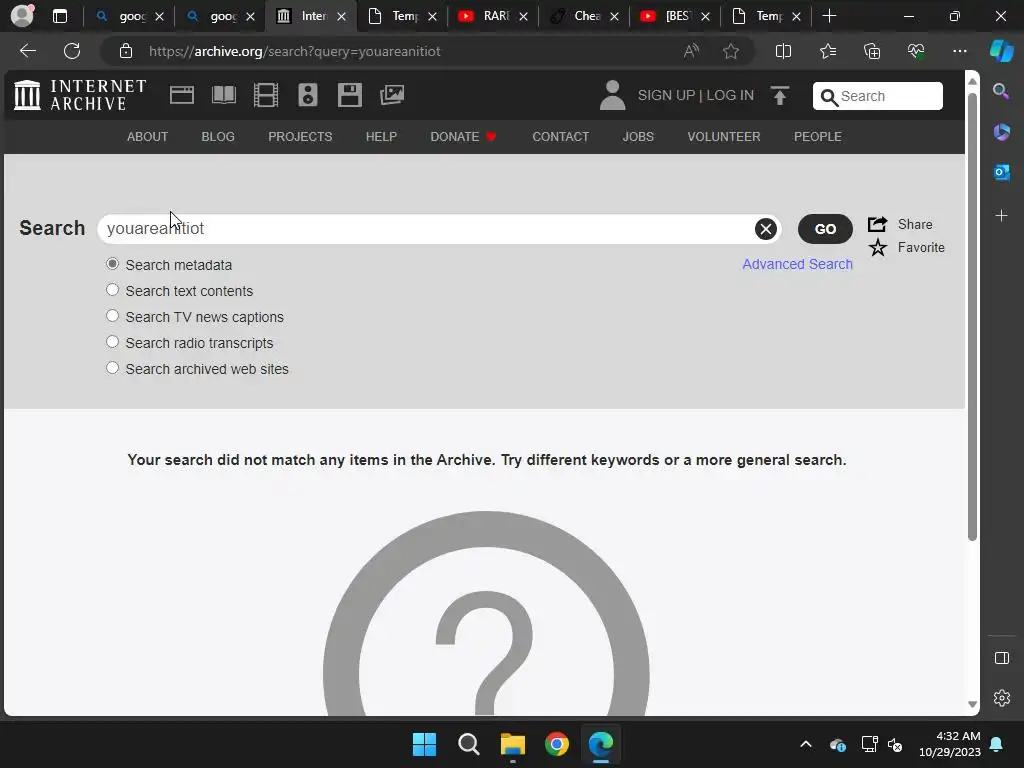The height and width of the screenshot is (768, 1024).
Task: Open Edge Settings and more menu
Action: coord(959,51)
